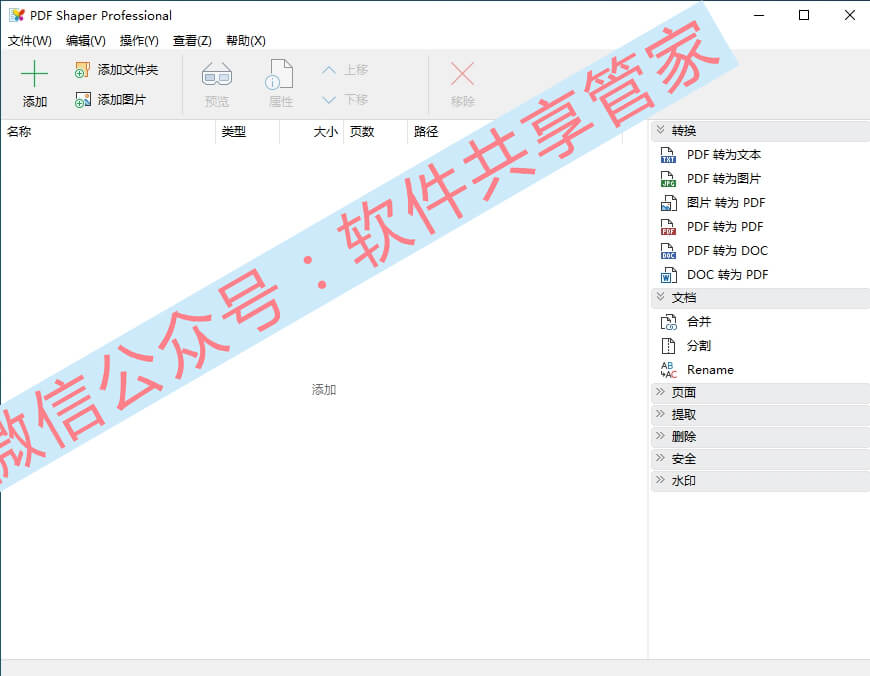Open the 操作(Y) menu
This screenshot has width=870, height=676.
(x=139, y=41)
